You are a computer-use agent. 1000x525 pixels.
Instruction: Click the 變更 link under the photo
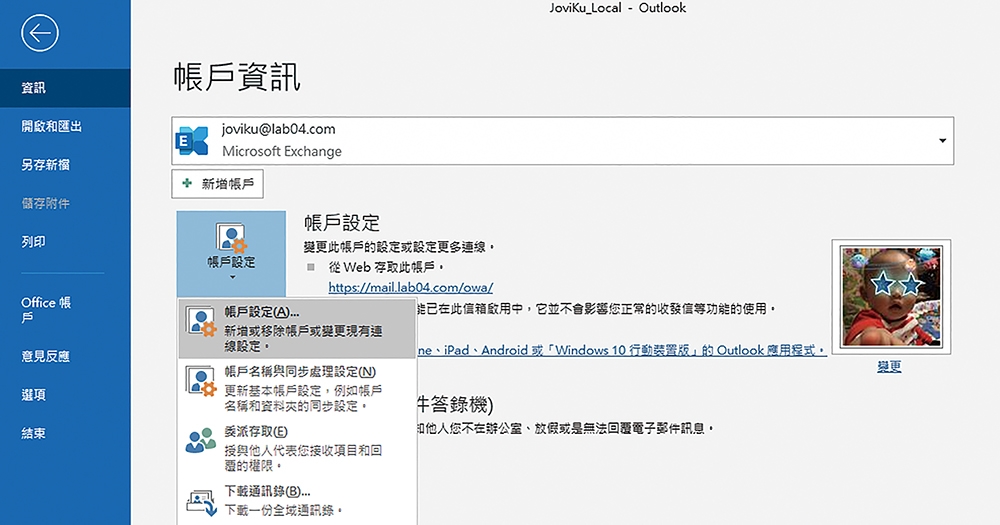pyautogui.click(x=889, y=367)
